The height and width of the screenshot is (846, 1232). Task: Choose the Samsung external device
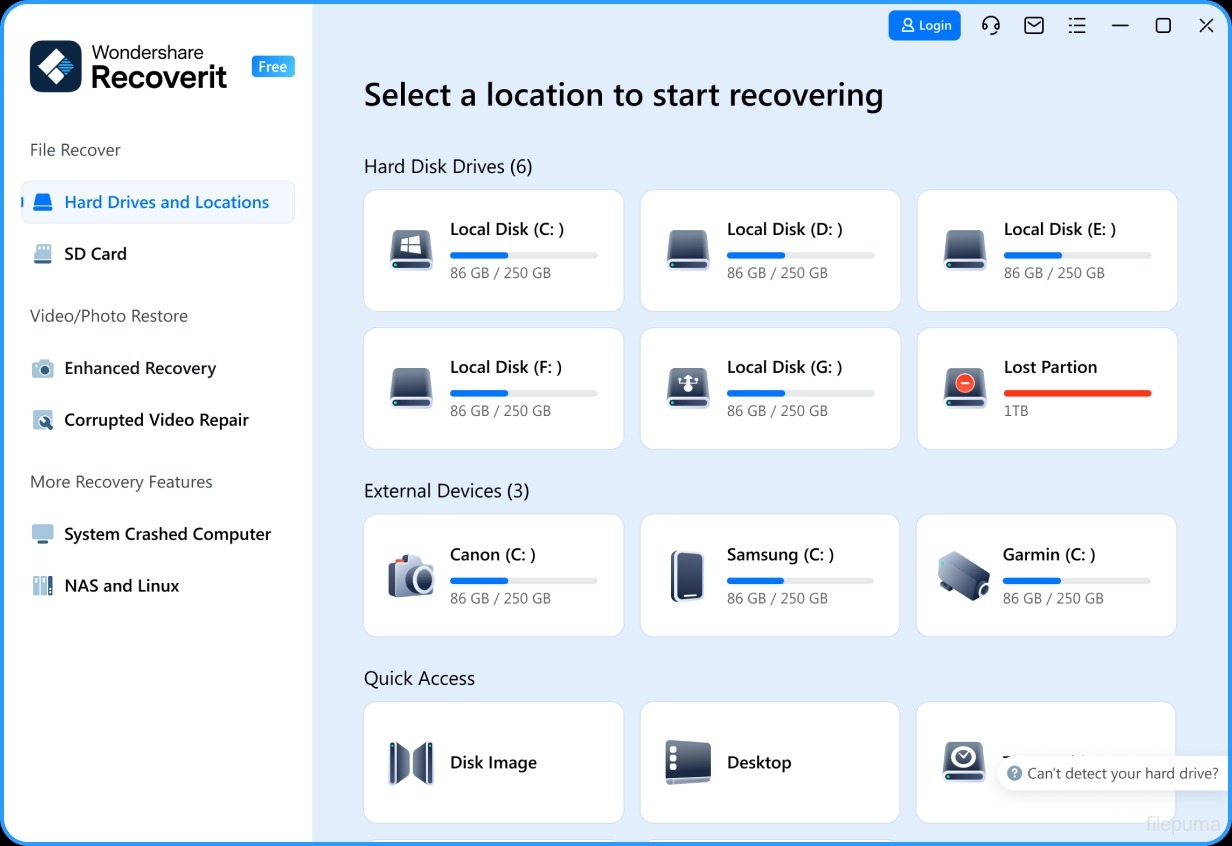(769, 575)
